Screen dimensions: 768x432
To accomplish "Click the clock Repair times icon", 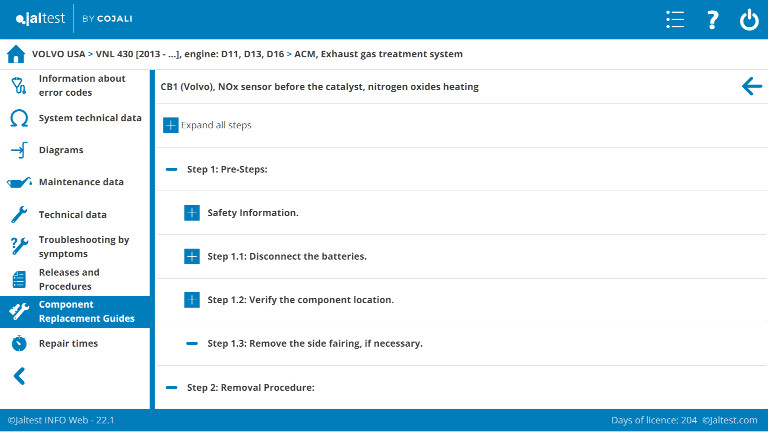I will pyautogui.click(x=18, y=343).
